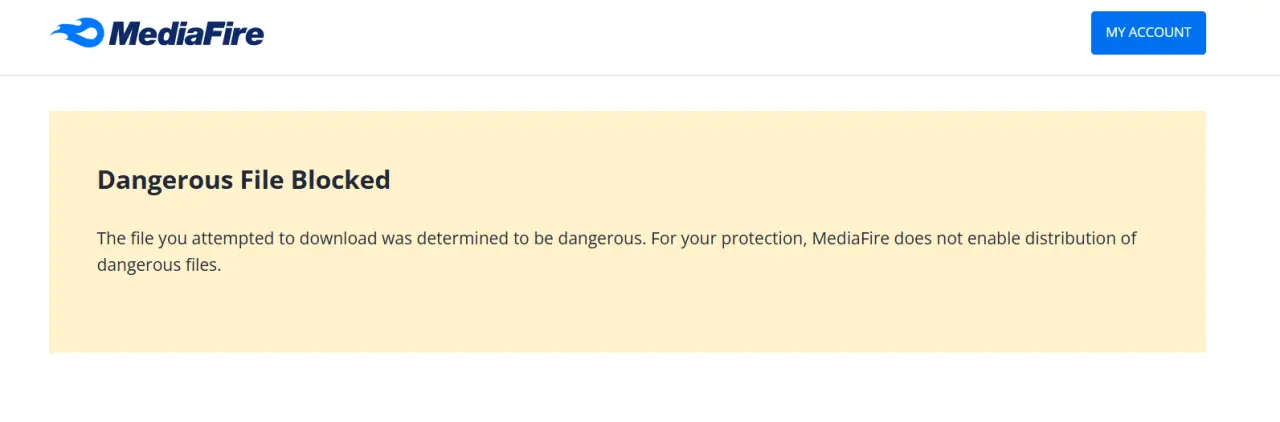Click the word "protection" in the message
Viewport: 1280px width, 422px height.
click(764, 240)
